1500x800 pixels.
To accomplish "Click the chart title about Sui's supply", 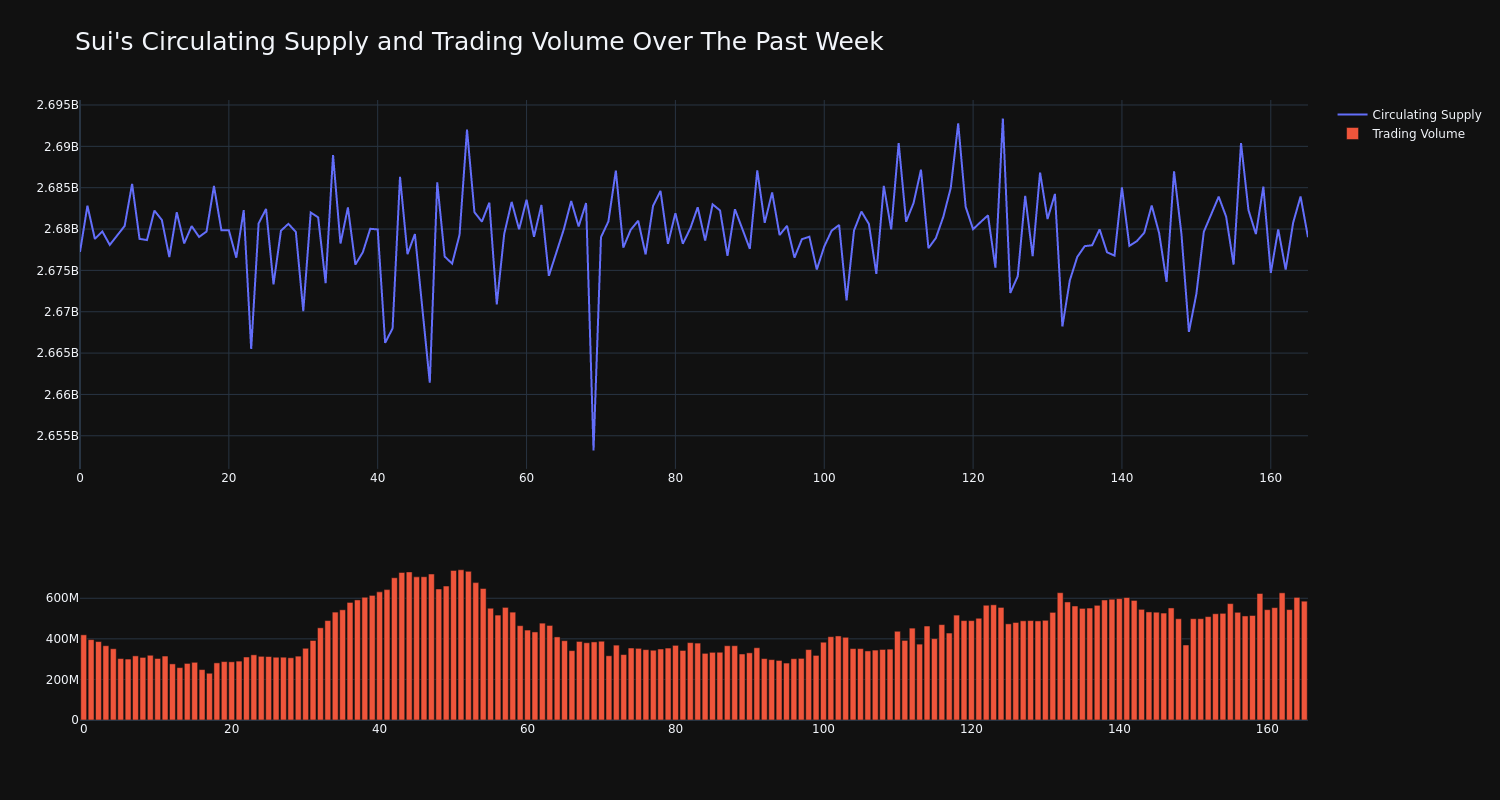I will [x=479, y=42].
